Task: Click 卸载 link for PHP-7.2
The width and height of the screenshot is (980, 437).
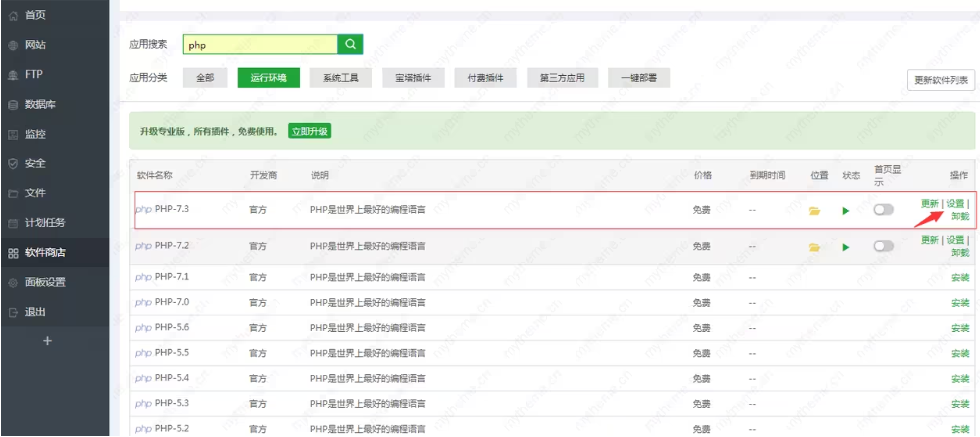Action: tap(960, 253)
